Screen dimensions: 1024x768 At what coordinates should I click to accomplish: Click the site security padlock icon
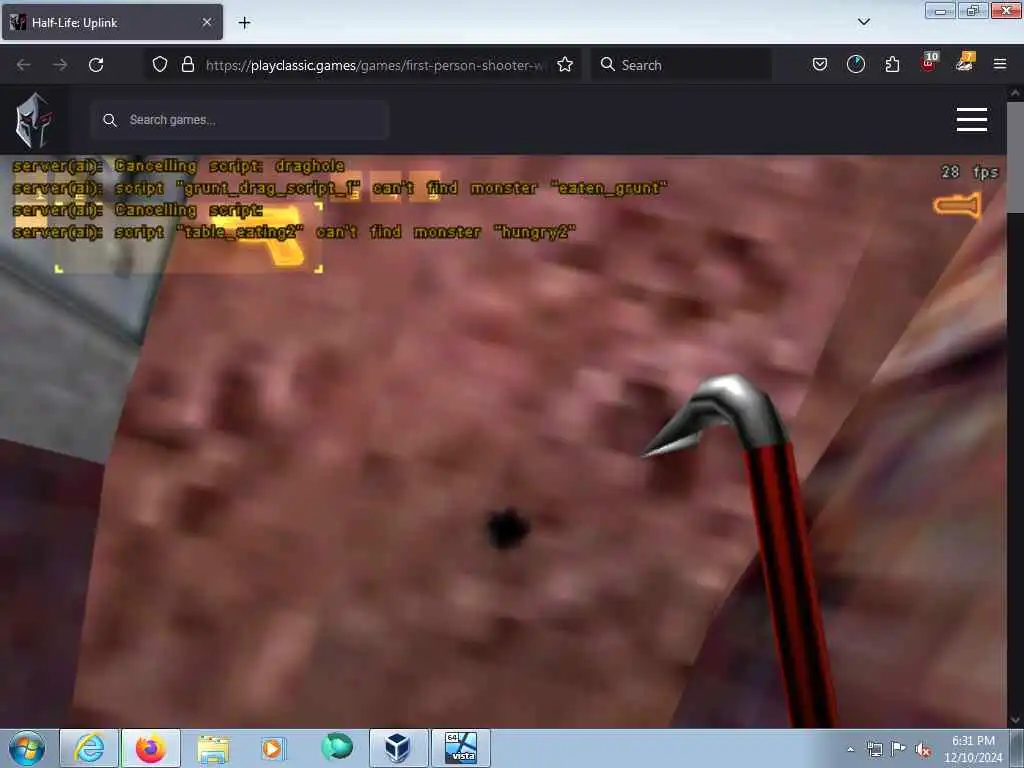coord(188,64)
